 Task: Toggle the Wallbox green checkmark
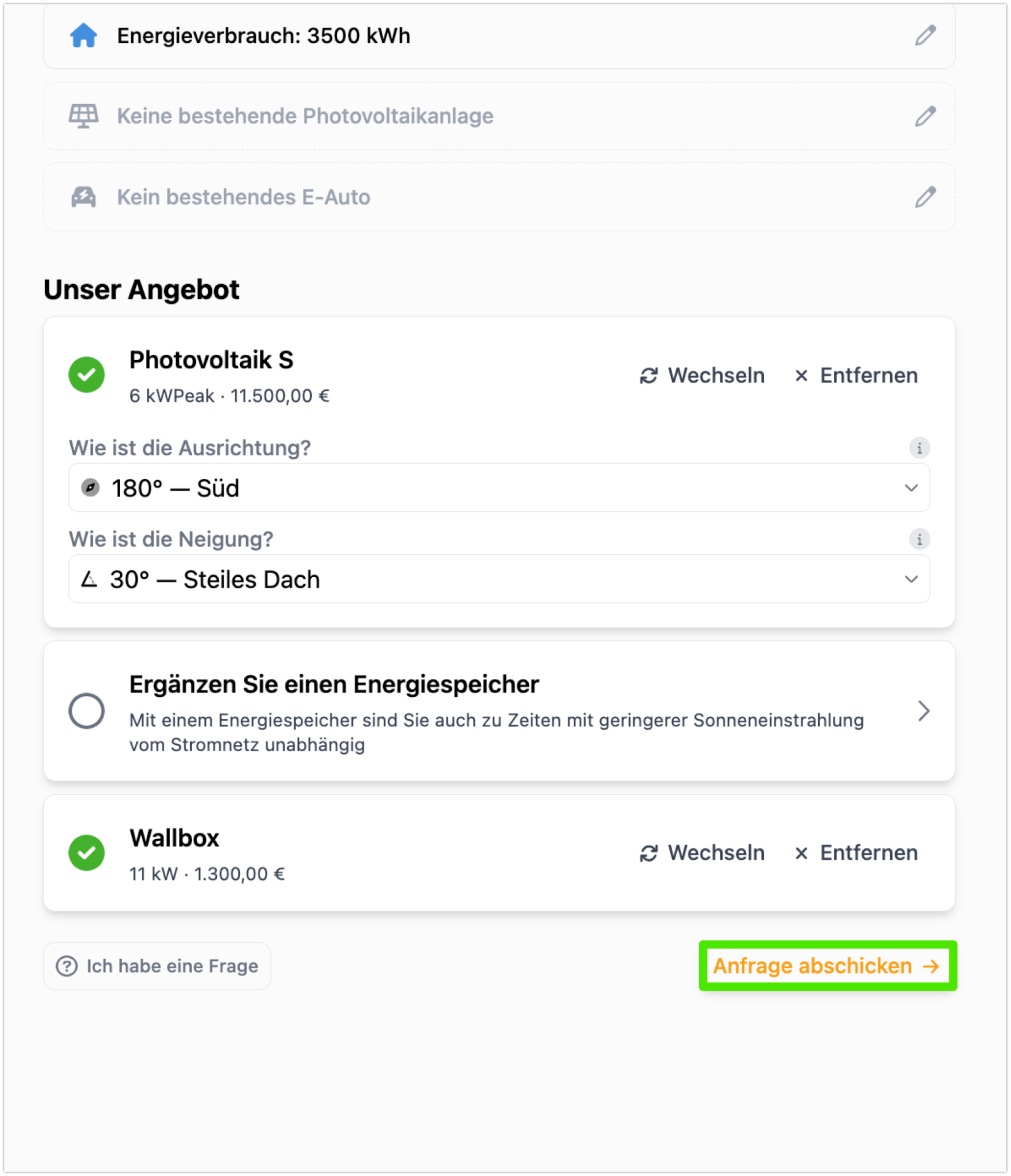click(x=87, y=853)
